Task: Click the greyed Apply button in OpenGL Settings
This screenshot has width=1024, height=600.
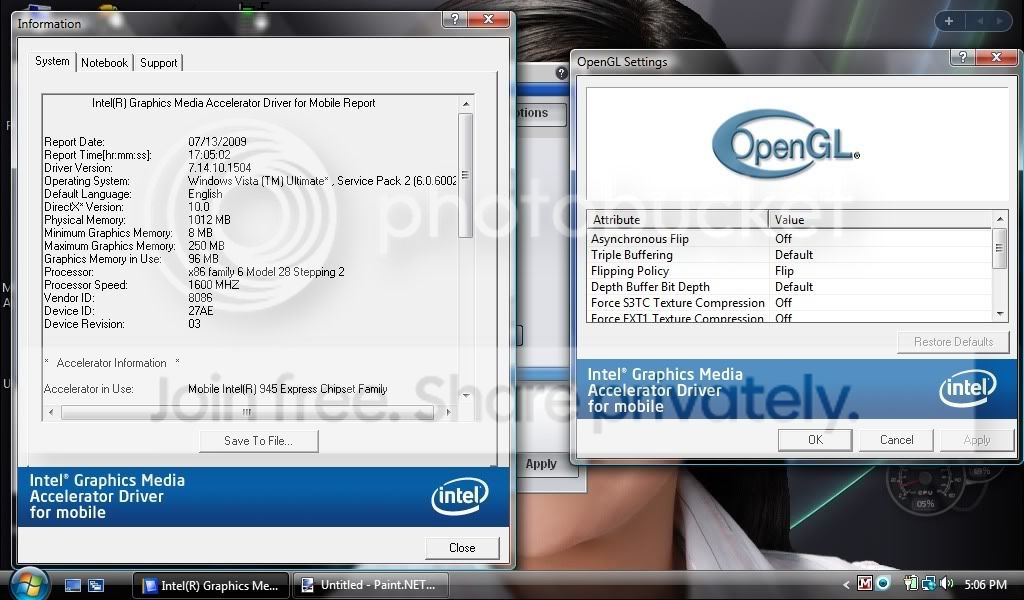Action: click(x=976, y=440)
